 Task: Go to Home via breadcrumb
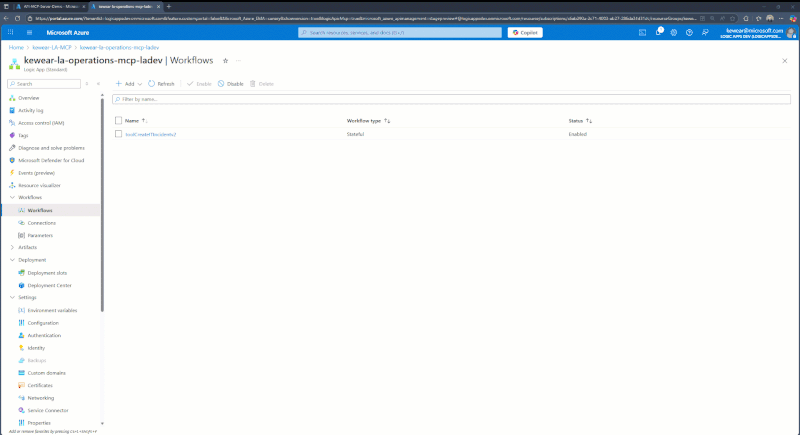click(x=16, y=47)
